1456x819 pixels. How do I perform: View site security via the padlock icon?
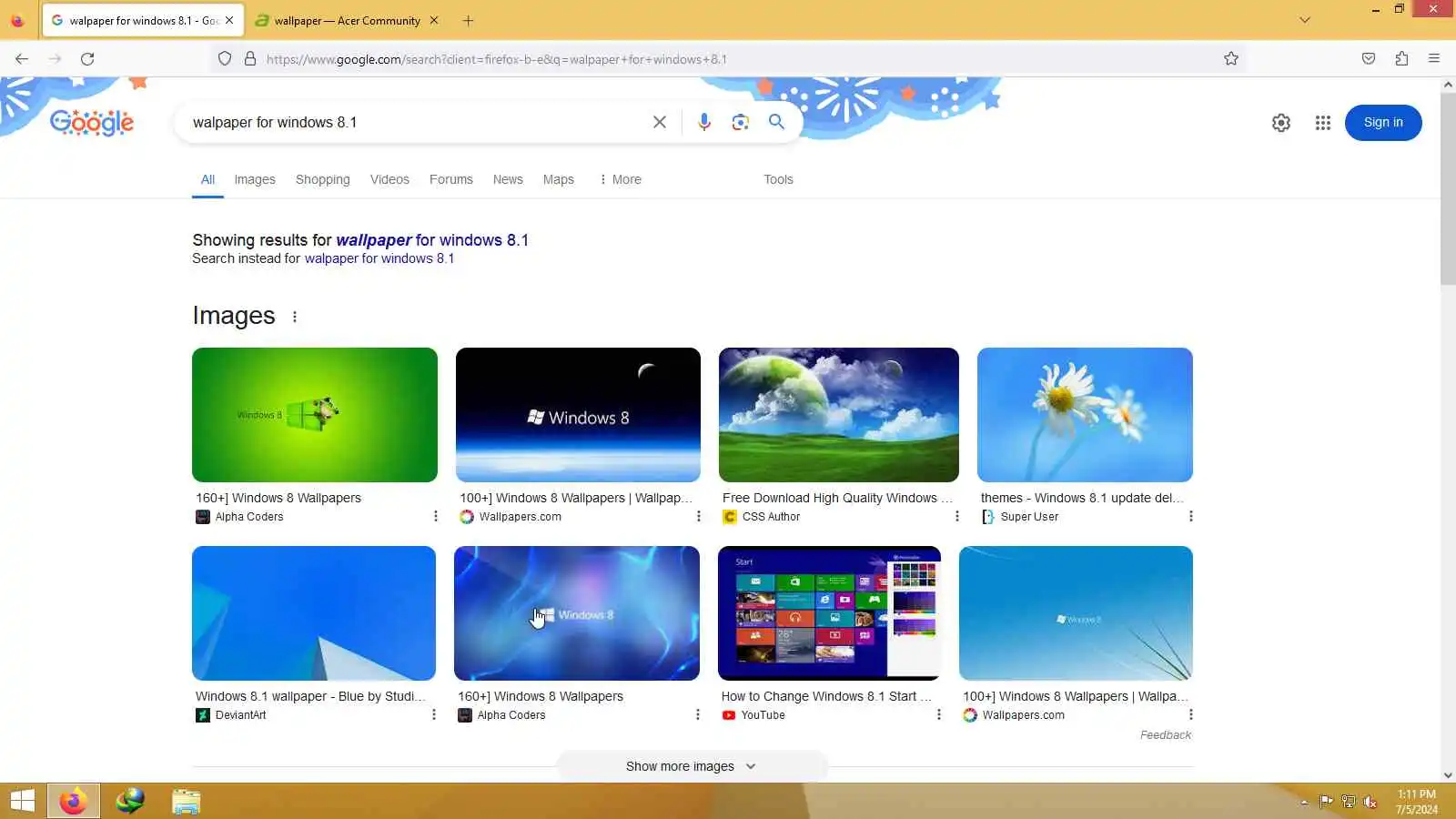[x=250, y=59]
